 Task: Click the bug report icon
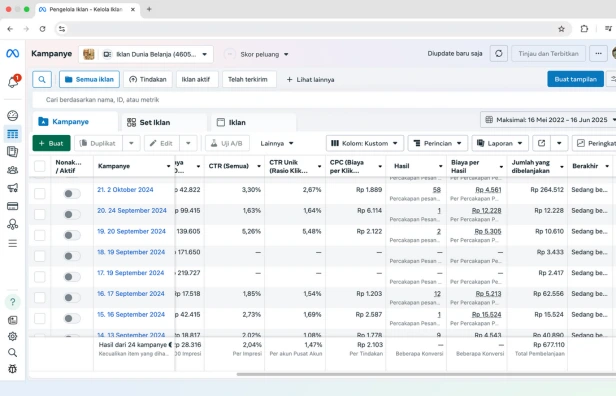(x=13, y=369)
